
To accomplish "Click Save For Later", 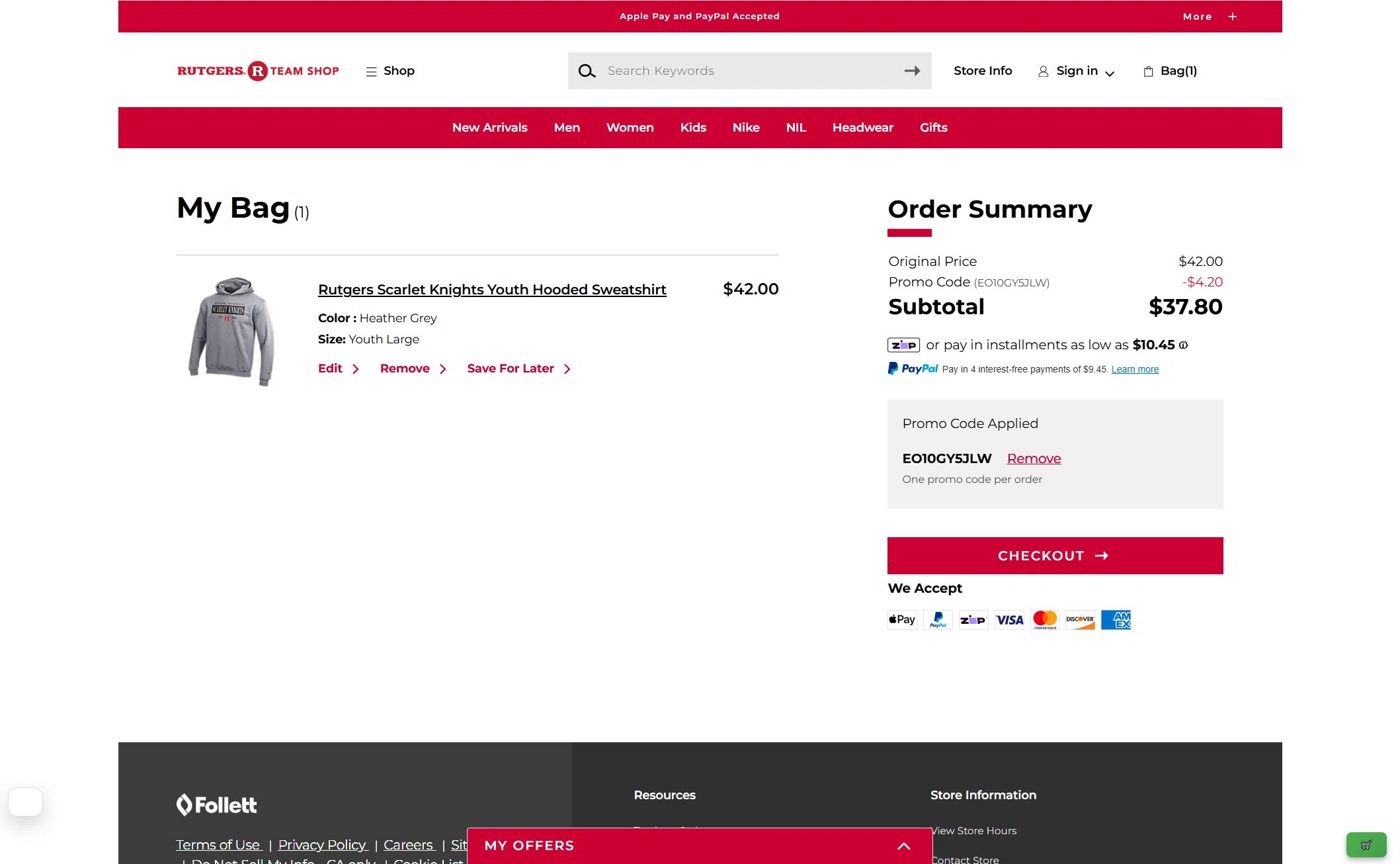I will click(518, 368).
